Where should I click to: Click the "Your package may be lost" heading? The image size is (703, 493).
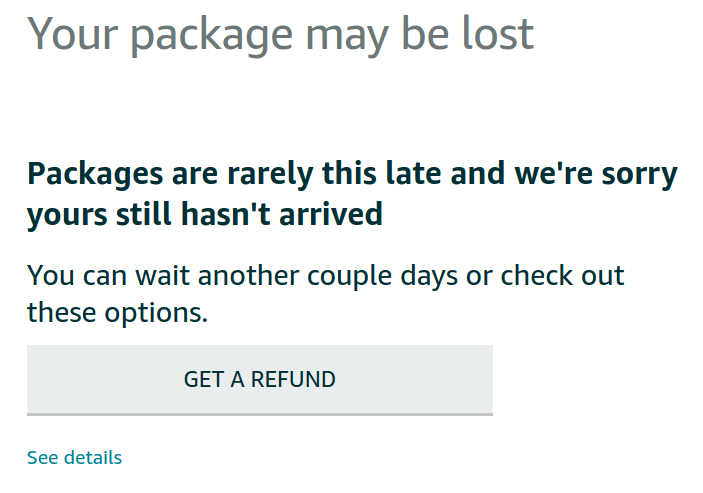280,34
